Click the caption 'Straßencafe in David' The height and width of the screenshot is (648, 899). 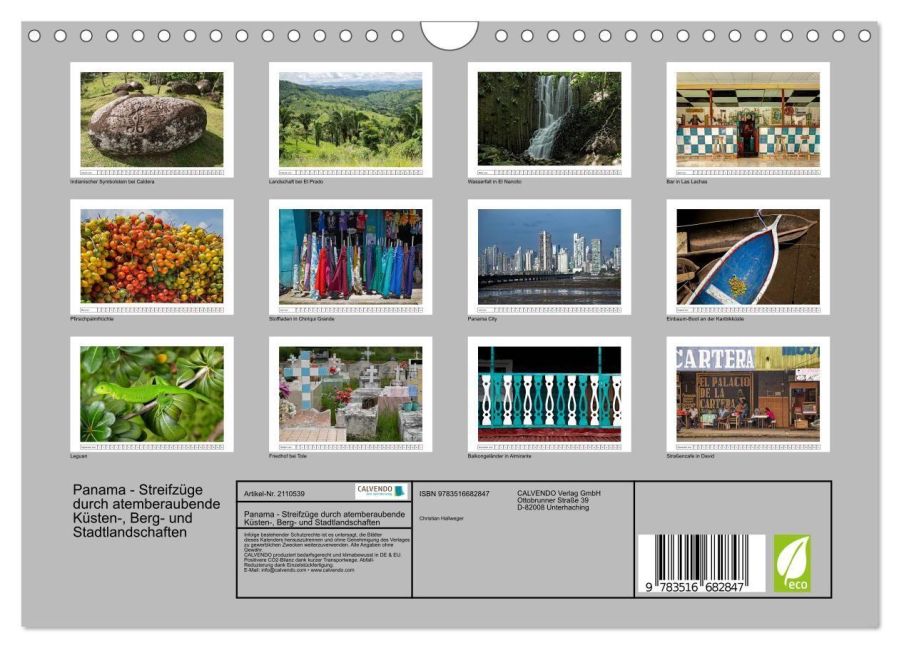tap(690, 456)
